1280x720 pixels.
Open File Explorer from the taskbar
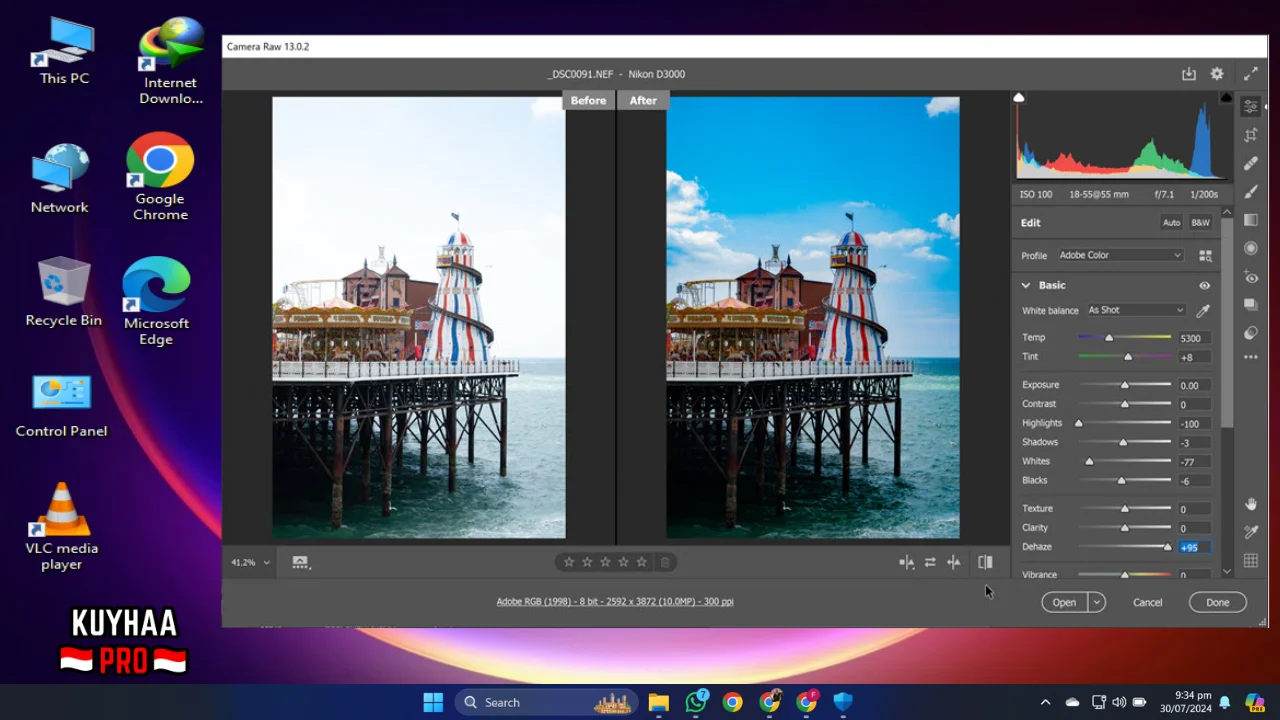658,702
